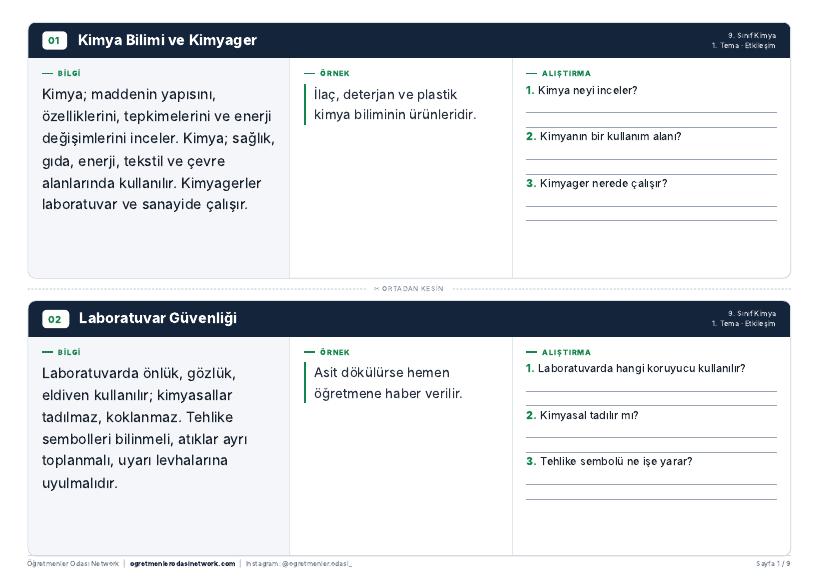Click the ORTADAN KESİN scissors cut marker
Image resolution: width=819 pixels, height=579 pixels.
pyautogui.click(x=409, y=289)
